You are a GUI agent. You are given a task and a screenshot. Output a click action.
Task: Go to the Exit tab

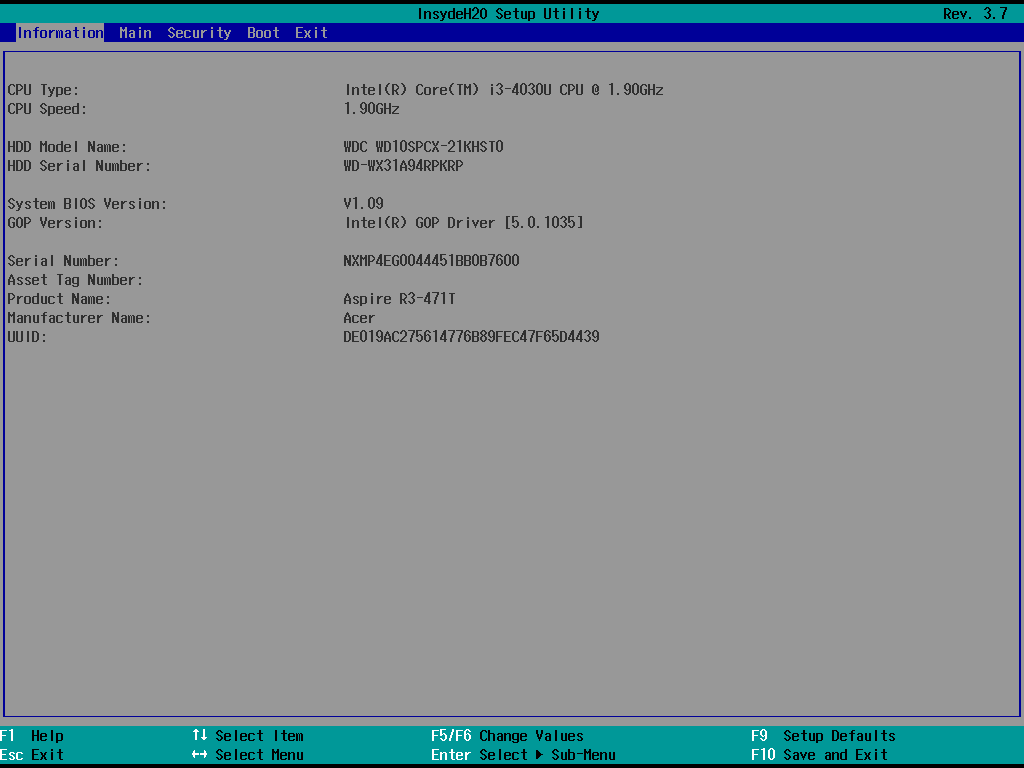point(311,33)
